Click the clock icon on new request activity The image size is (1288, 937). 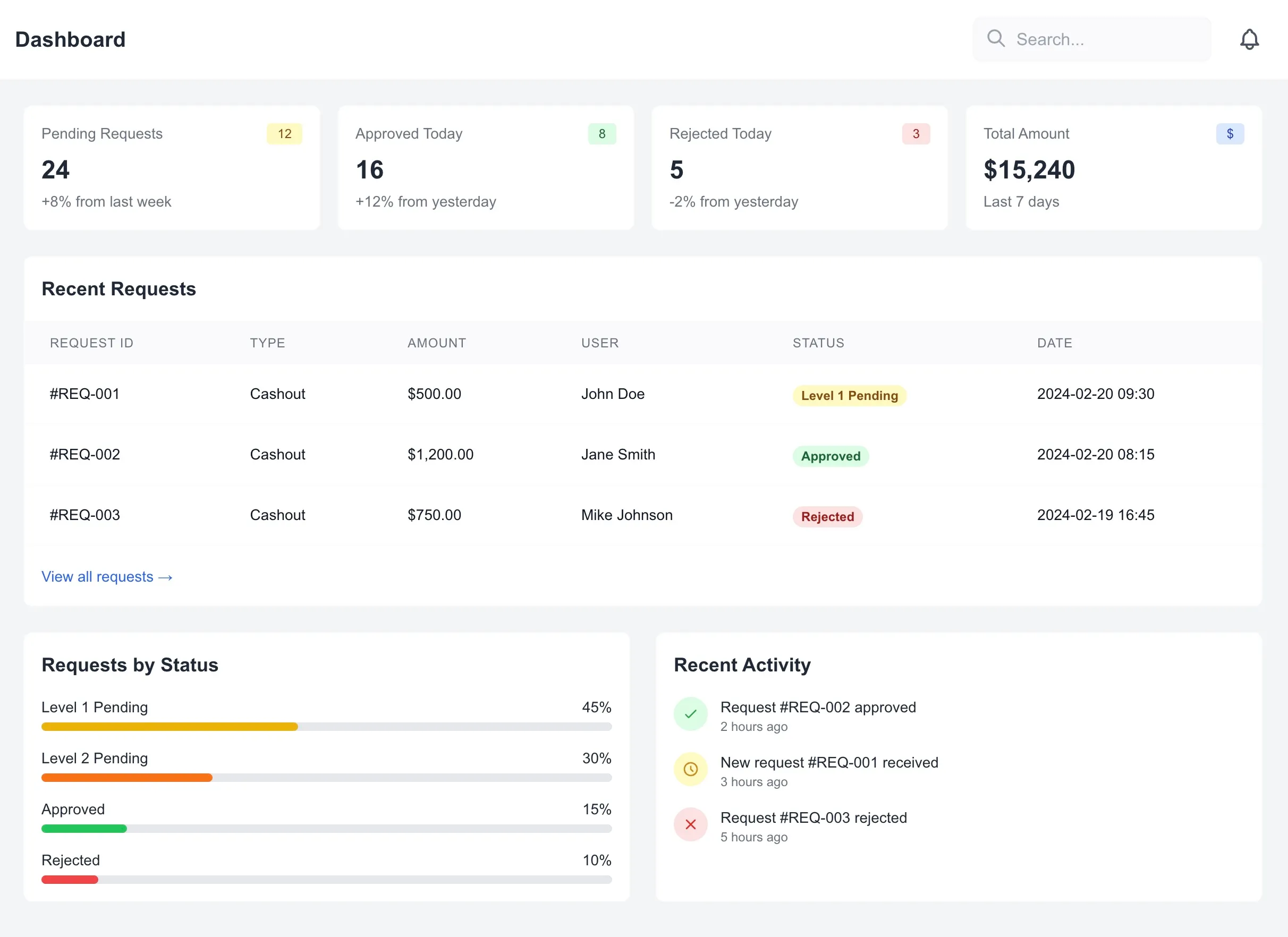point(690,769)
